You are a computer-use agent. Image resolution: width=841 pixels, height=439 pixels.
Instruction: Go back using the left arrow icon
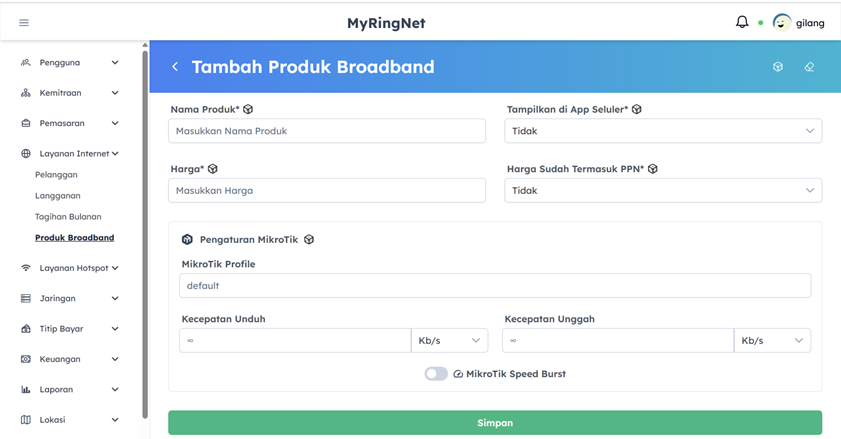point(175,67)
